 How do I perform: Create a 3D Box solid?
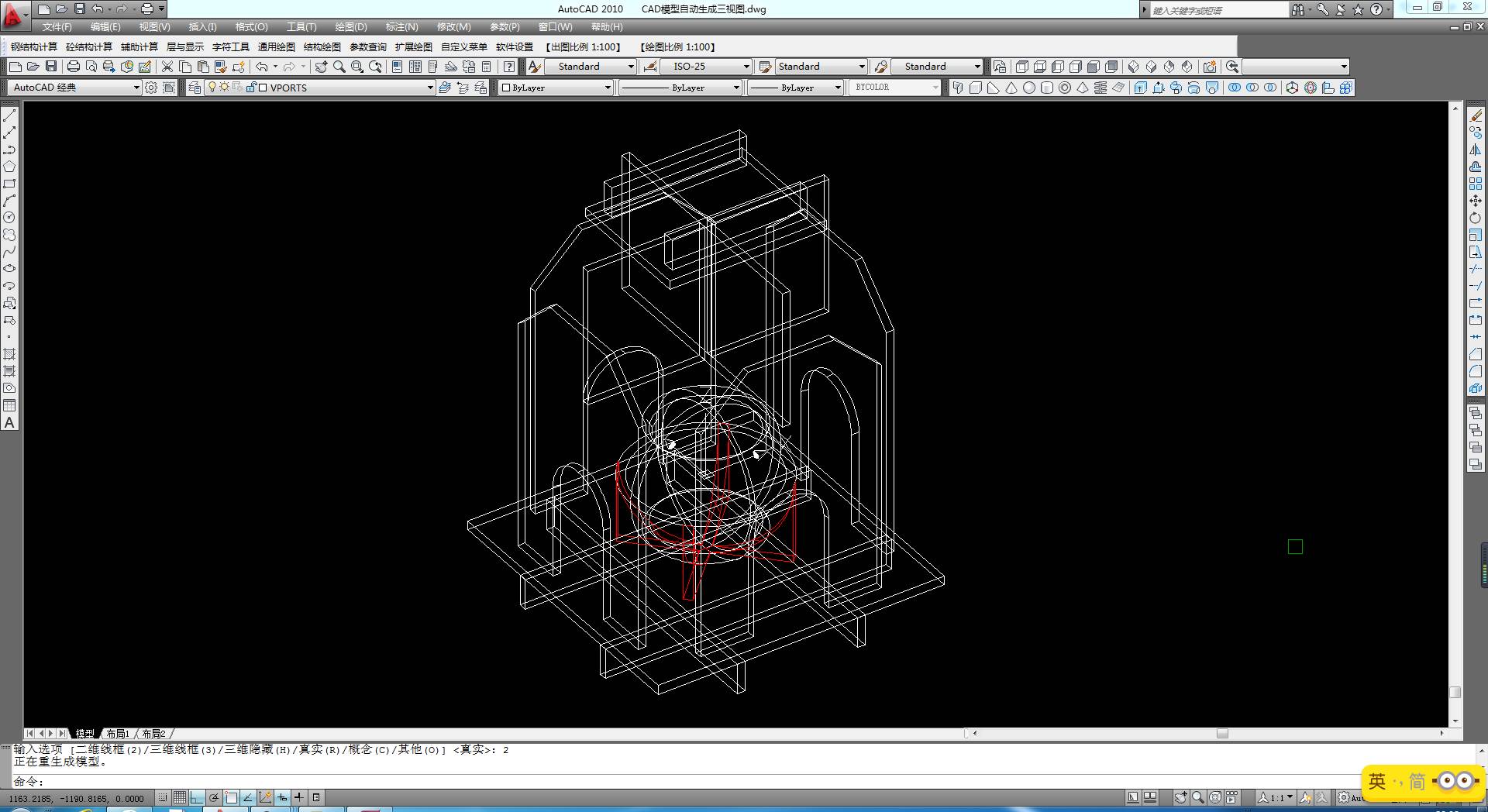[976, 88]
